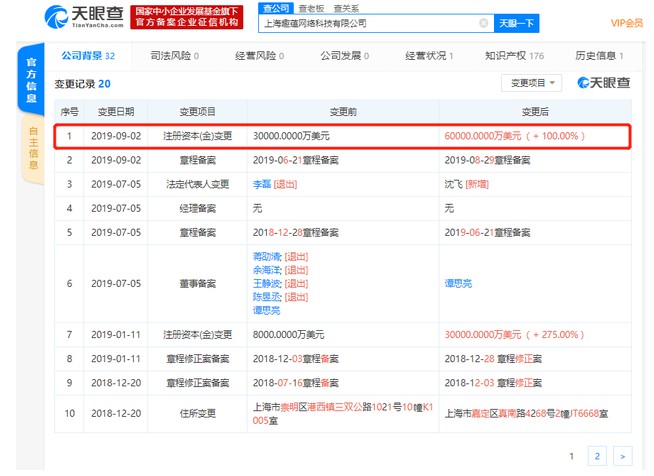Open 谭思亮 link in 变更前 column

click(267, 310)
